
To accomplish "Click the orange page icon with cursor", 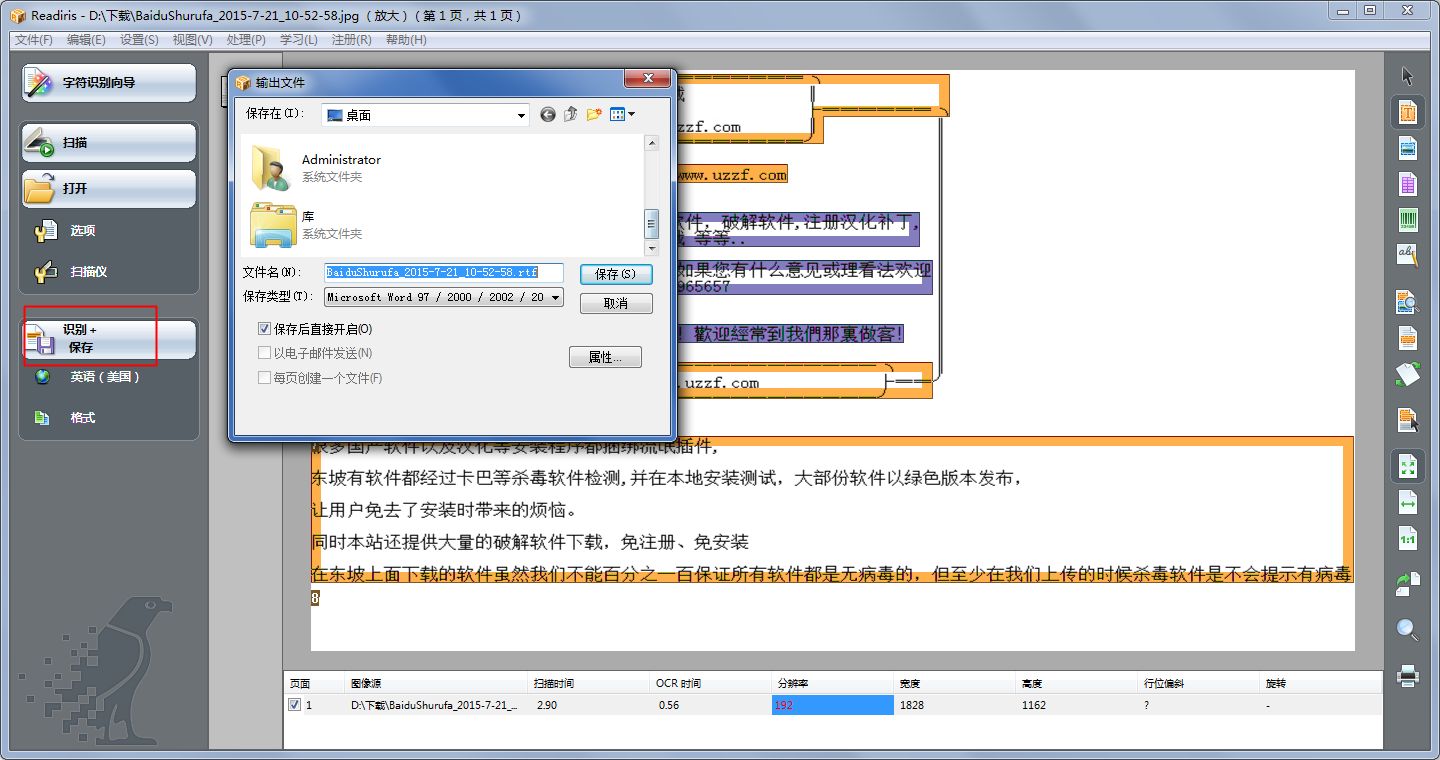I will point(1408,420).
